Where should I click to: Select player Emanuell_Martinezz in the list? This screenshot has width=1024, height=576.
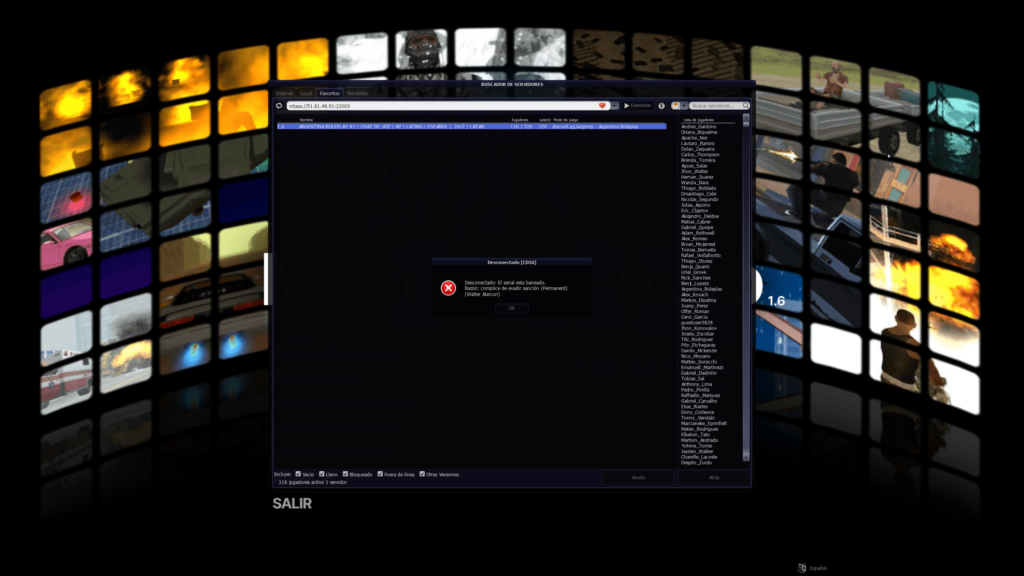702,367
